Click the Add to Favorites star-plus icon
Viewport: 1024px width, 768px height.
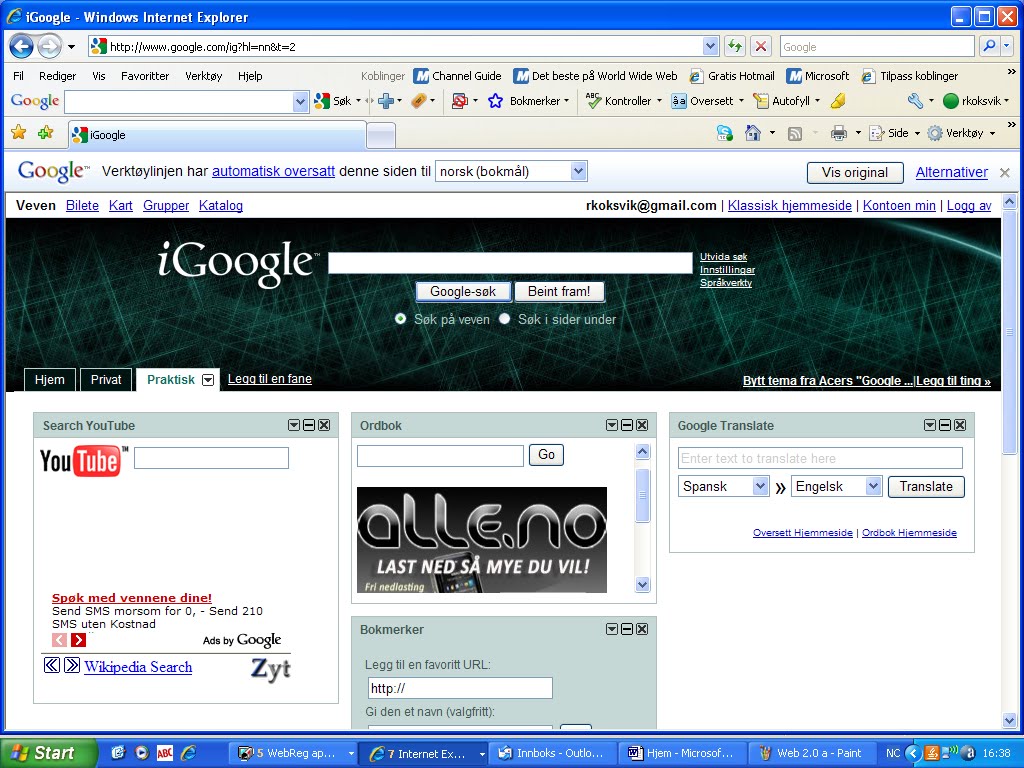point(46,133)
